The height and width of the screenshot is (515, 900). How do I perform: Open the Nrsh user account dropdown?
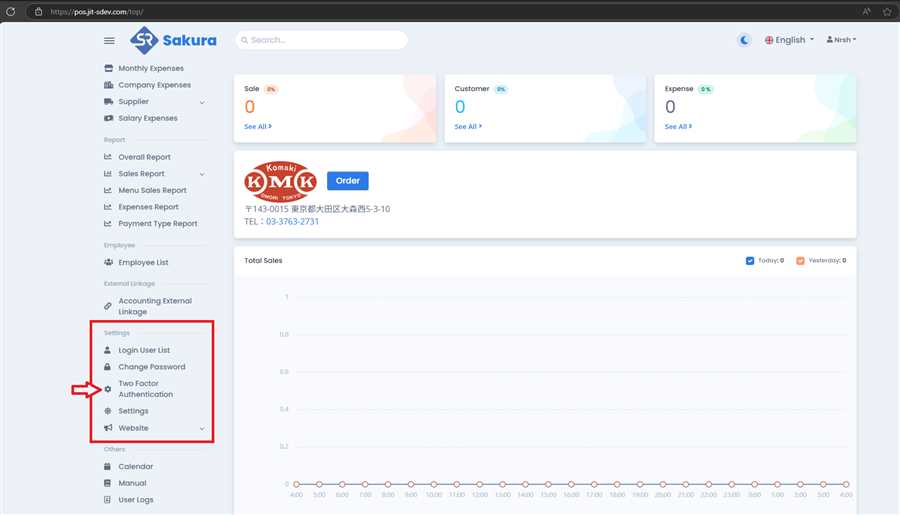[x=841, y=40]
